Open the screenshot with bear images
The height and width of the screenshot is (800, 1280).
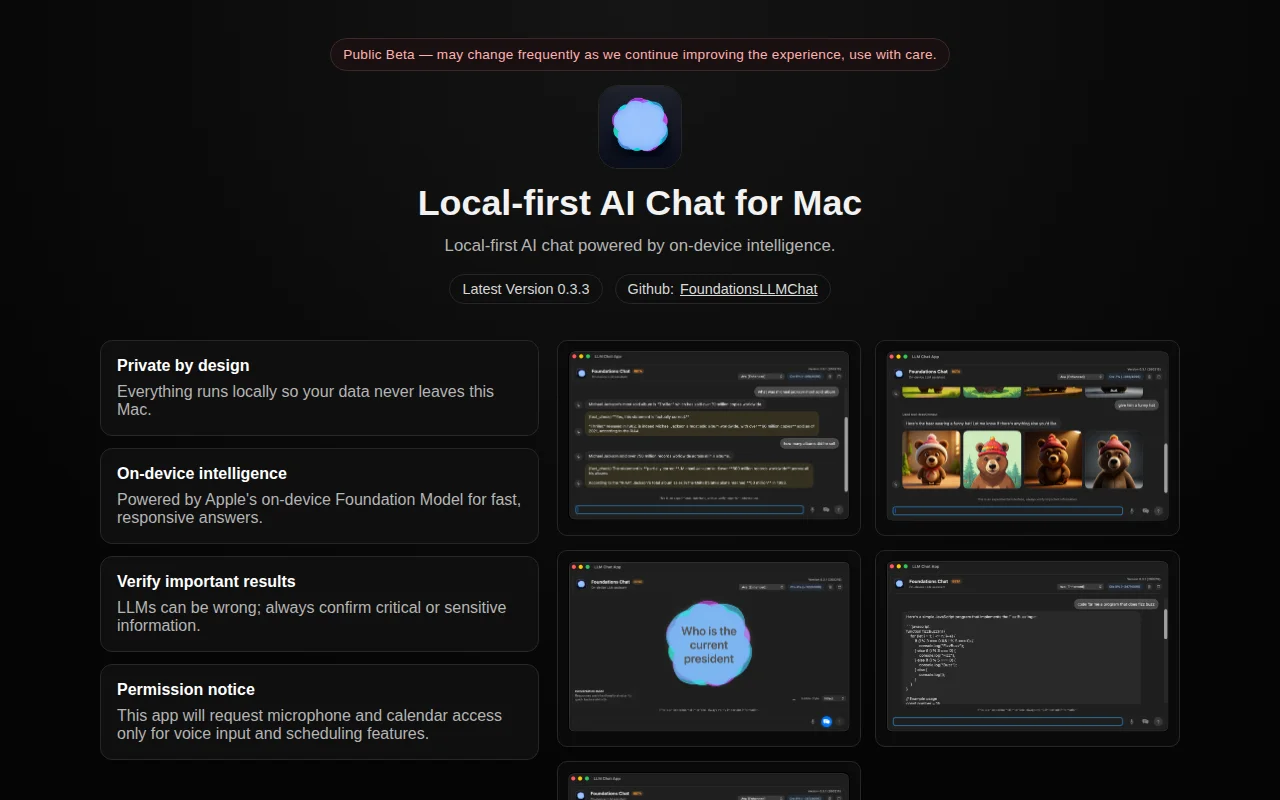(x=1027, y=438)
